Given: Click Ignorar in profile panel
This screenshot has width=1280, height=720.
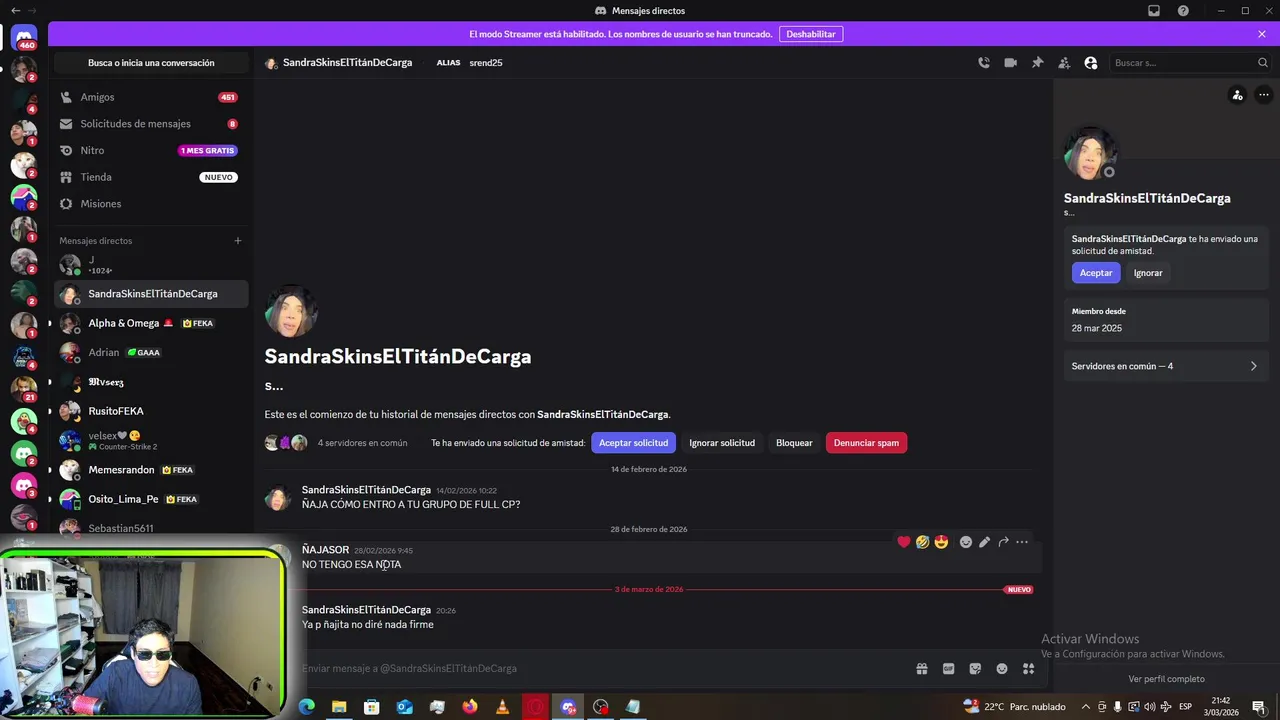Looking at the screenshot, I should click(x=1148, y=273).
